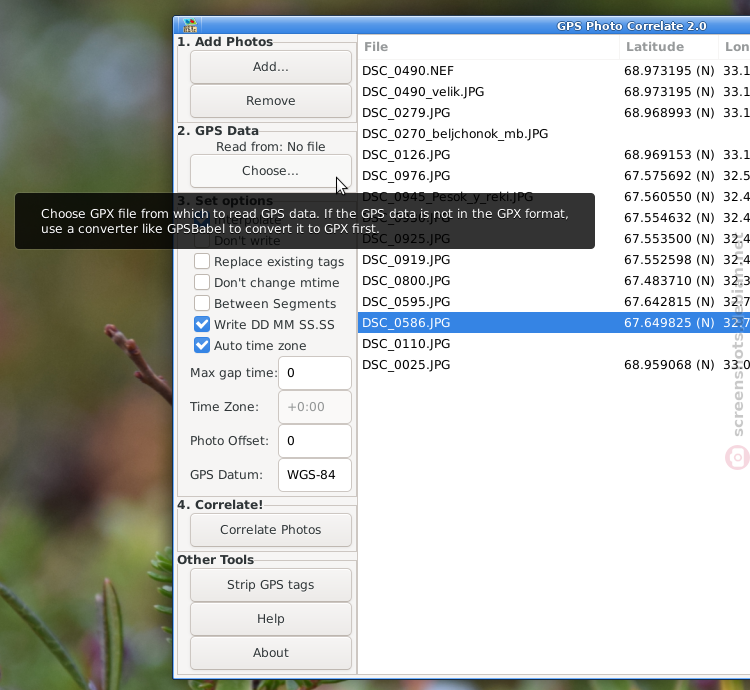Viewport: 750px width, 690px height.
Task: Click the Photo Offset input field
Action: [315, 441]
